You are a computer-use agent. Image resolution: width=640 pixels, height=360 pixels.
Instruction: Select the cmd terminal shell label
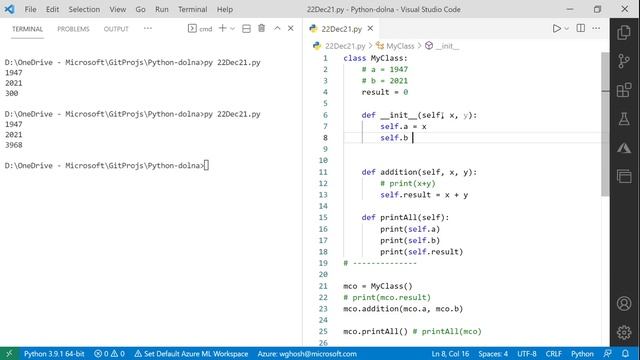tap(200, 29)
